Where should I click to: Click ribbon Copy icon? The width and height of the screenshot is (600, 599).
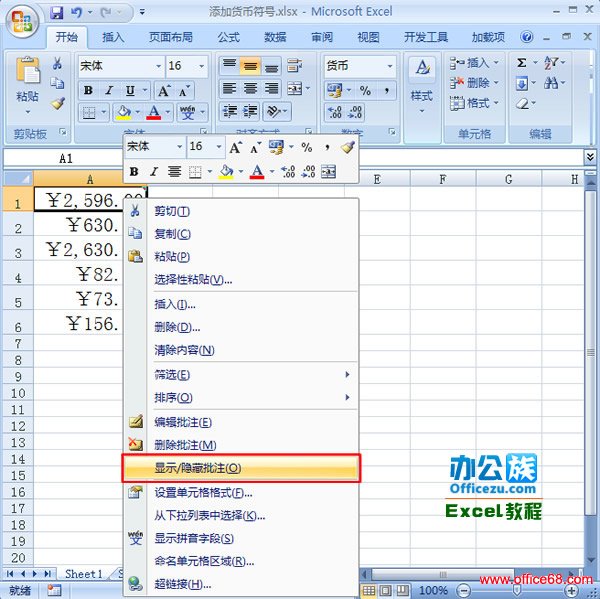pyautogui.click(x=57, y=83)
